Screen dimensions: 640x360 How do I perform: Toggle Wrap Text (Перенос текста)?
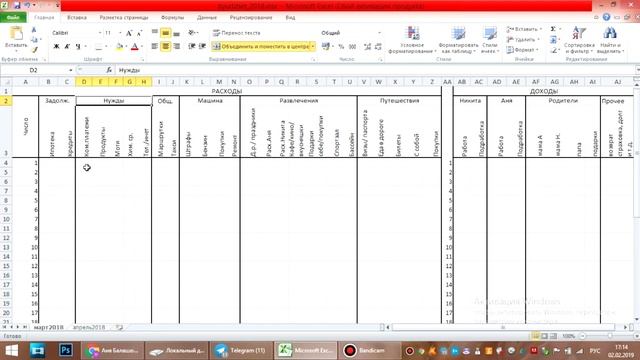[x=237, y=33]
